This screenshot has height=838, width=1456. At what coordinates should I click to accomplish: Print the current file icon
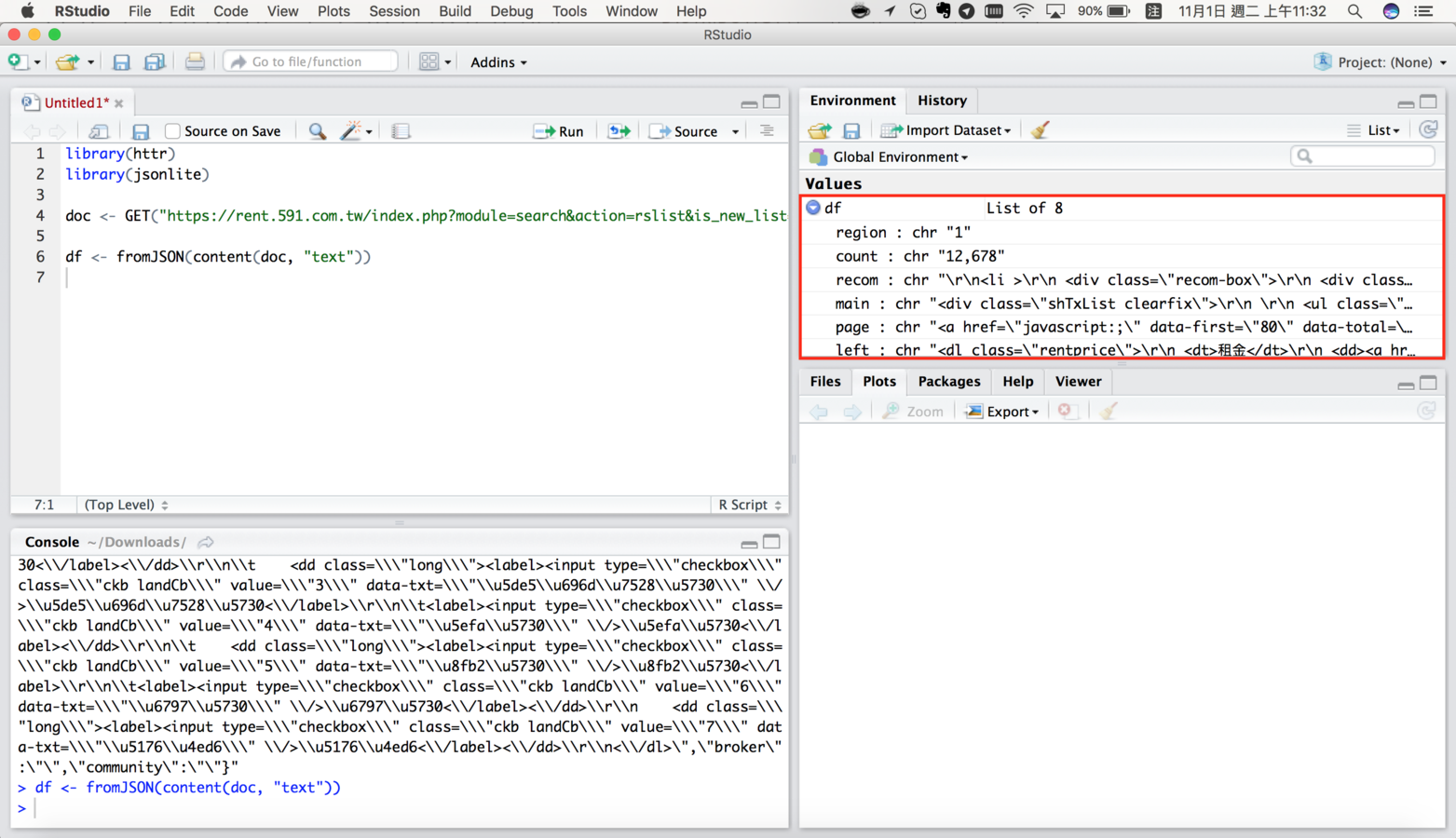(x=195, y=61)
